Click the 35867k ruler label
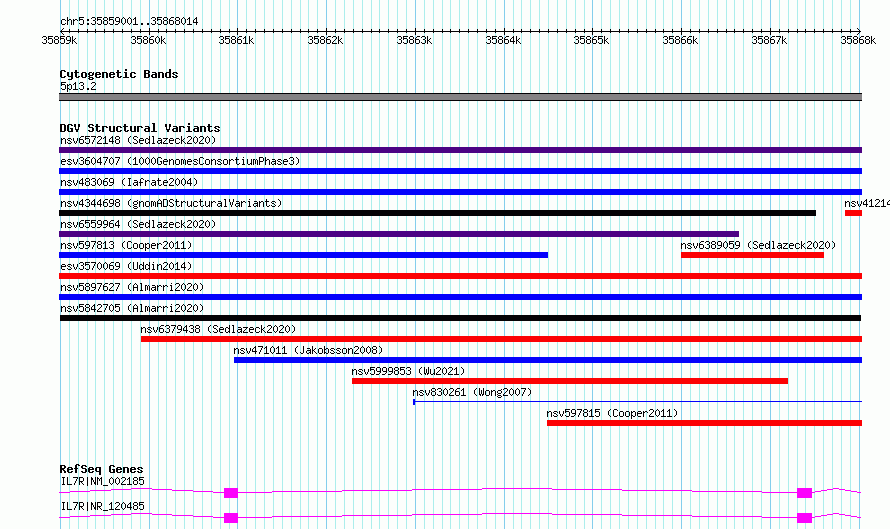Viewport: 890px width, 529px height. [769, 40]
